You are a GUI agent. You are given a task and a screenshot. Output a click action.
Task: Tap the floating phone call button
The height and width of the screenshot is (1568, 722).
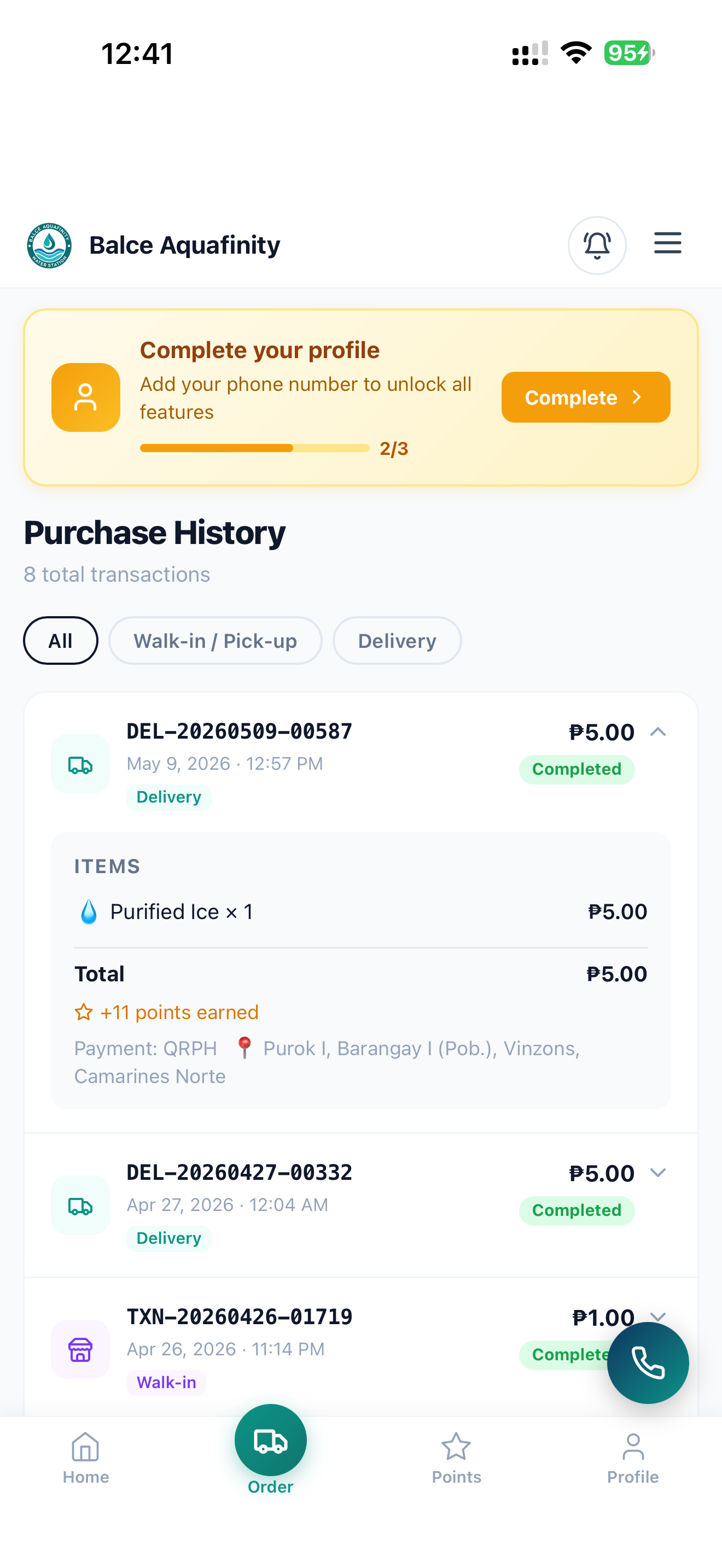click(648, 1362)
